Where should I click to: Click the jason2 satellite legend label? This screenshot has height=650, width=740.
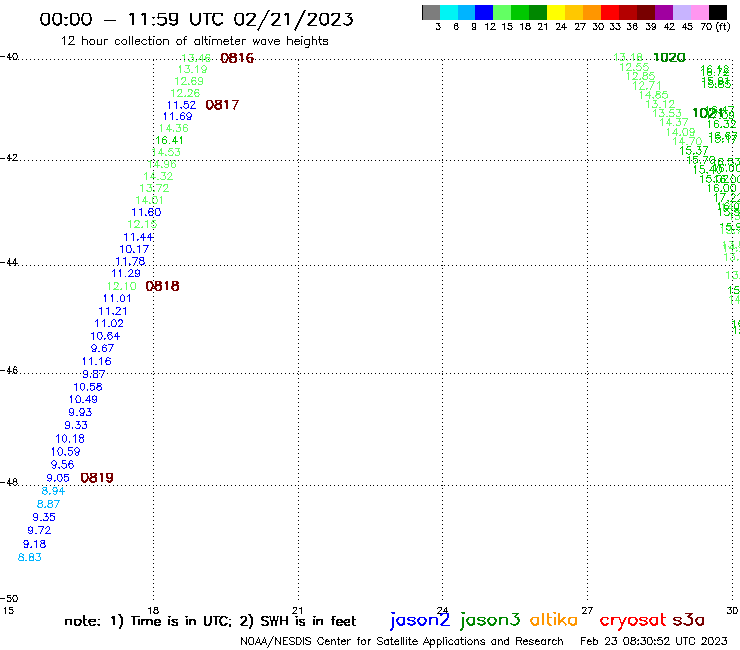tap(420, 620)
